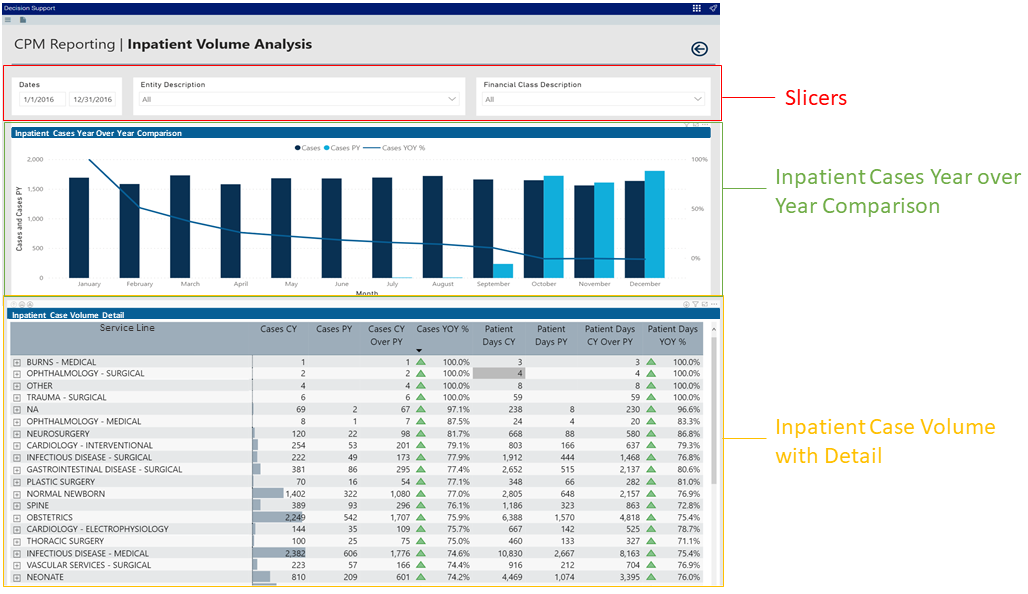Expand the BURNS - MEDICAL row
The image size is (1028, 594).
pyautogui.click(x=16, y=362)
